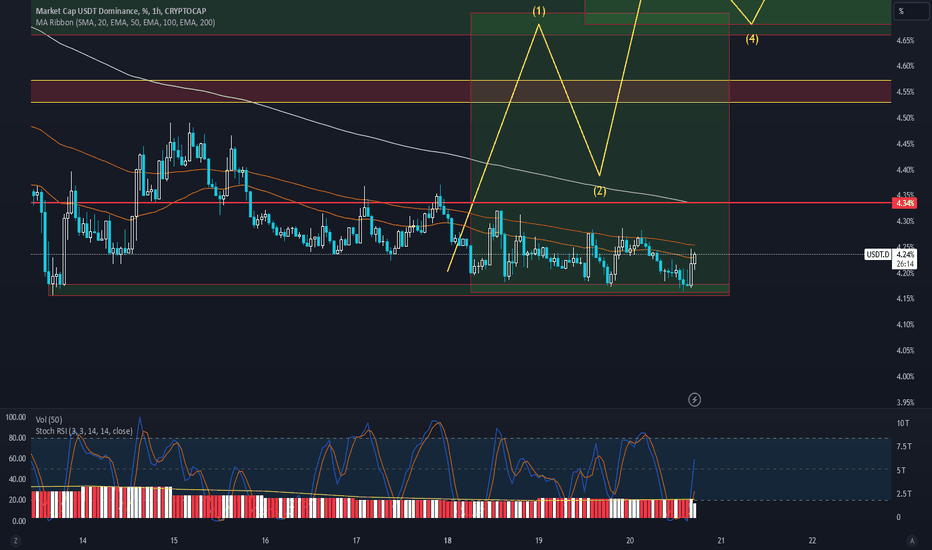Screen dimensions: 932x550
Task: Click date 20 on the time axis
Action: 630,540
